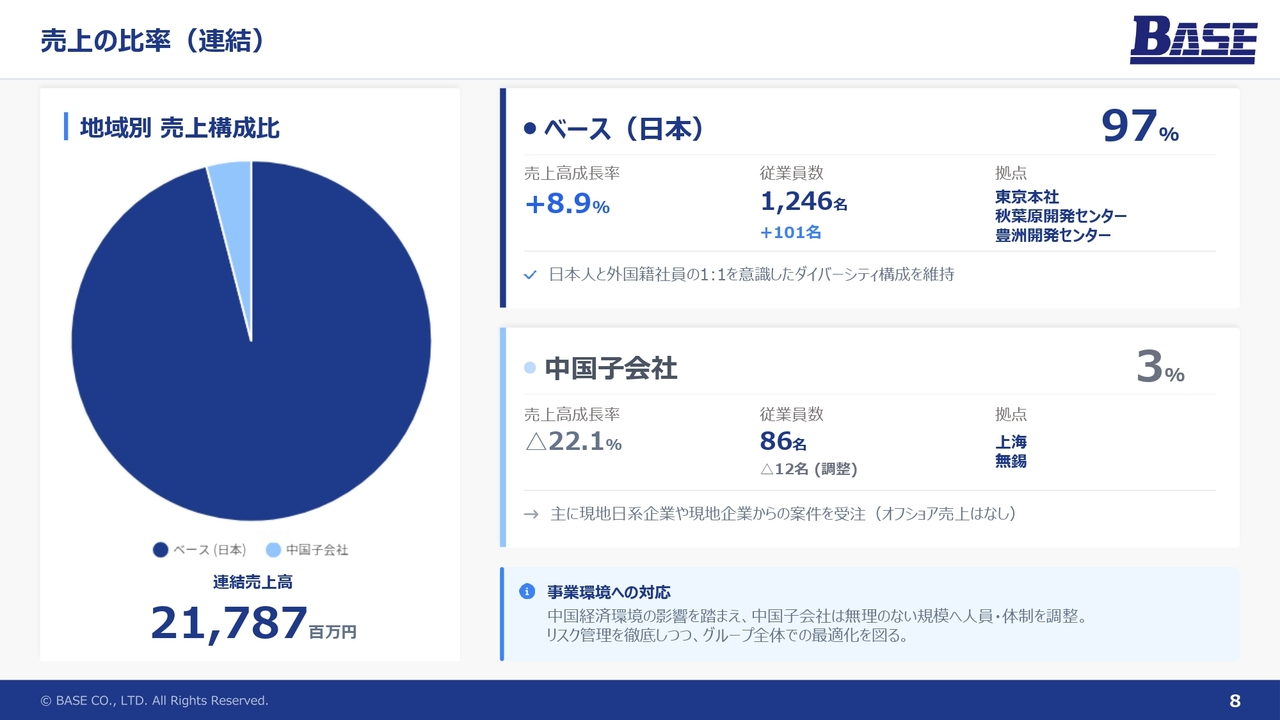
Task: Select the light blue bullet beside 中国子会社 heading
Action: click(x=530, y=368)
